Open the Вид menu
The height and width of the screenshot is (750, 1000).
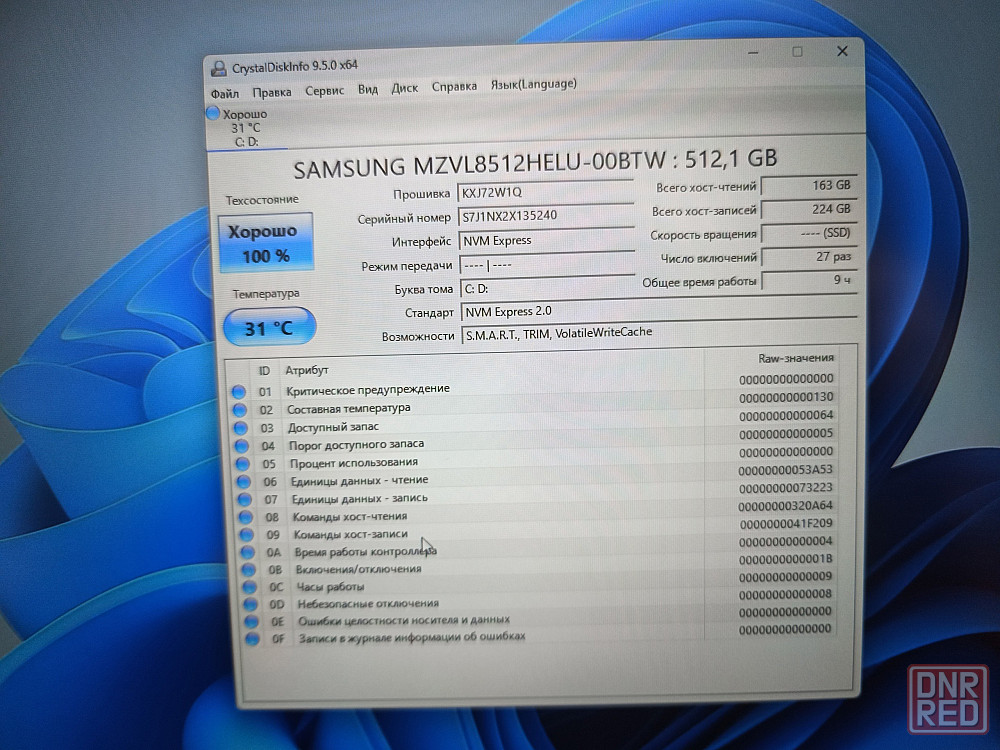[x=367, y=89]
